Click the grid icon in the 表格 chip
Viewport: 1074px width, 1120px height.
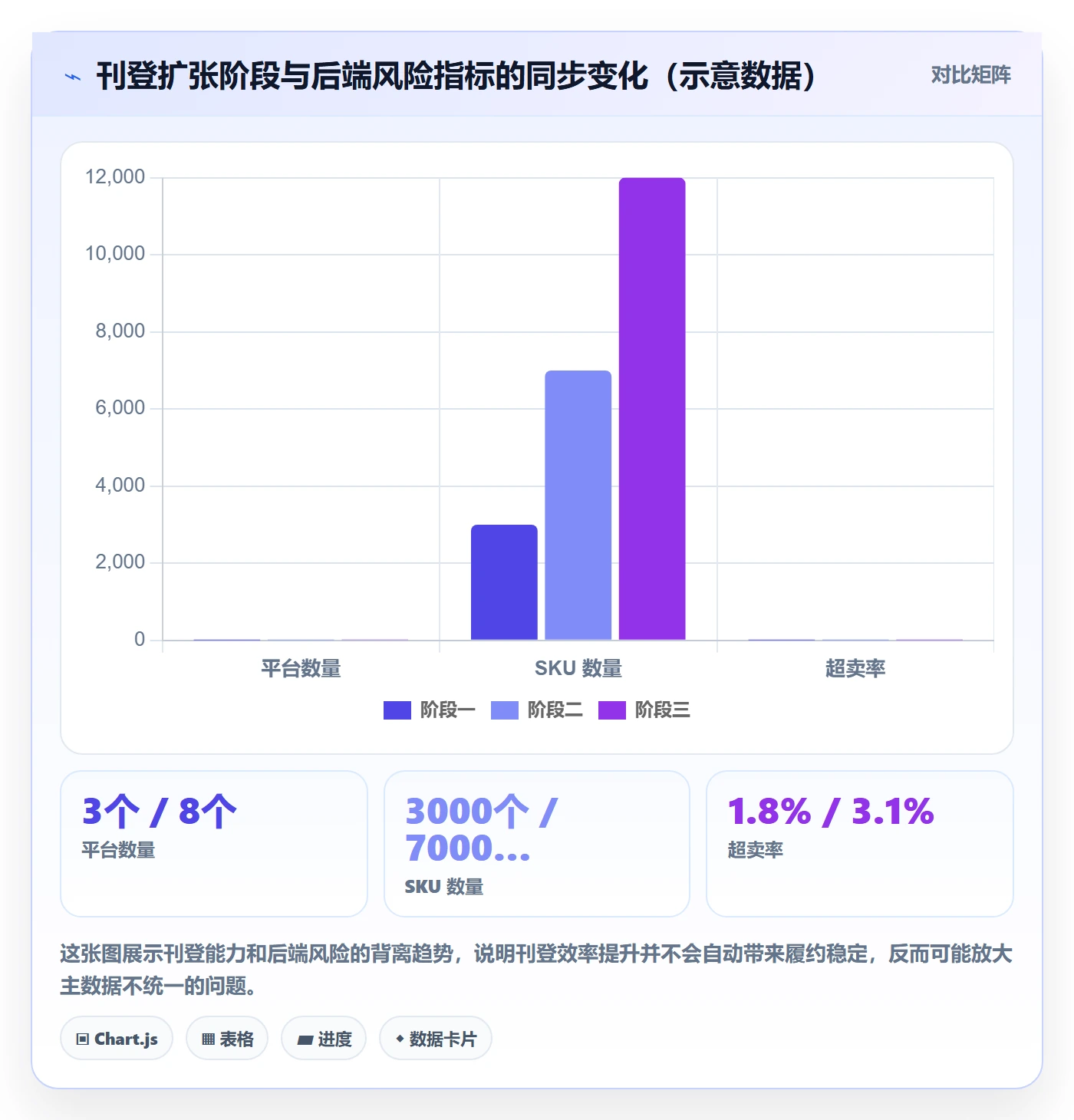[208, 1039]
